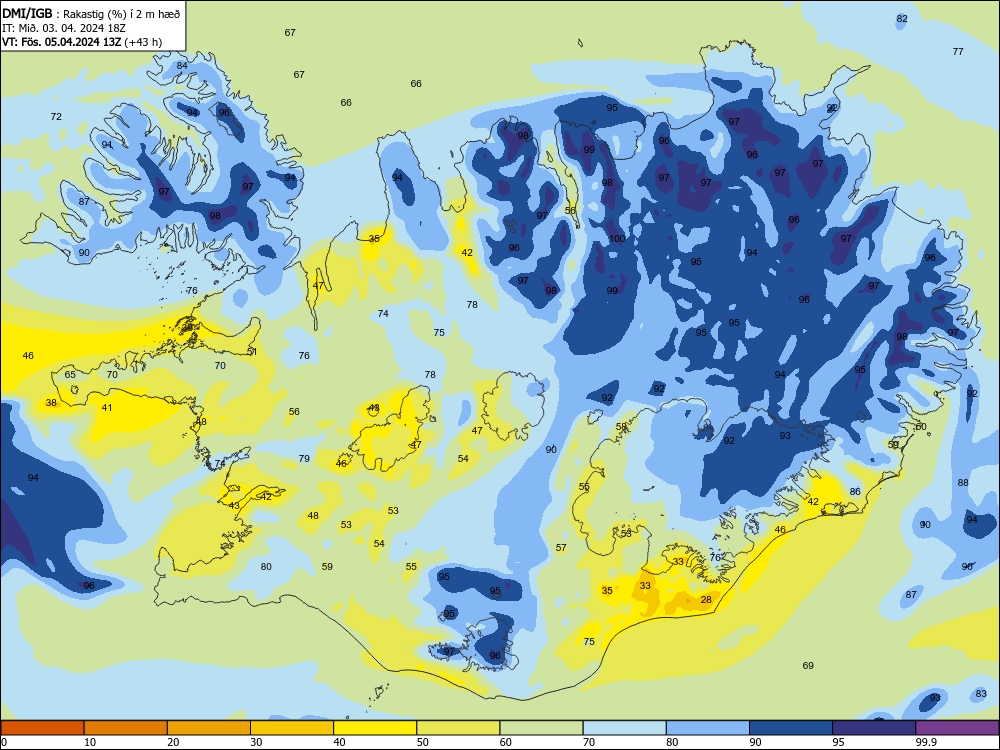
Task: Click the 82 value in the top right
Action: 902,18
